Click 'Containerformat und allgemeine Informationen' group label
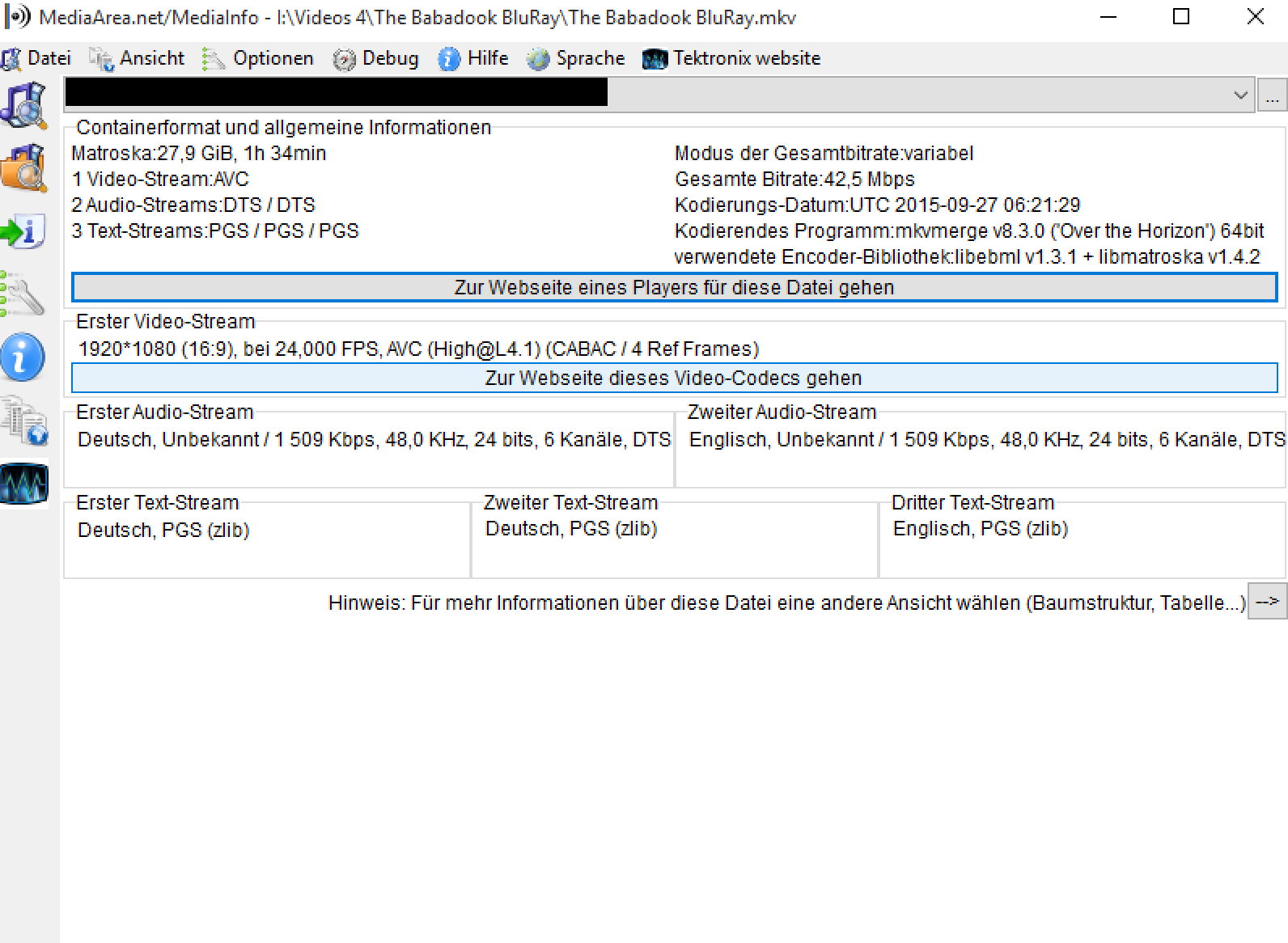The height and width of the screenshot is (943, 1288). click(284, 127)
